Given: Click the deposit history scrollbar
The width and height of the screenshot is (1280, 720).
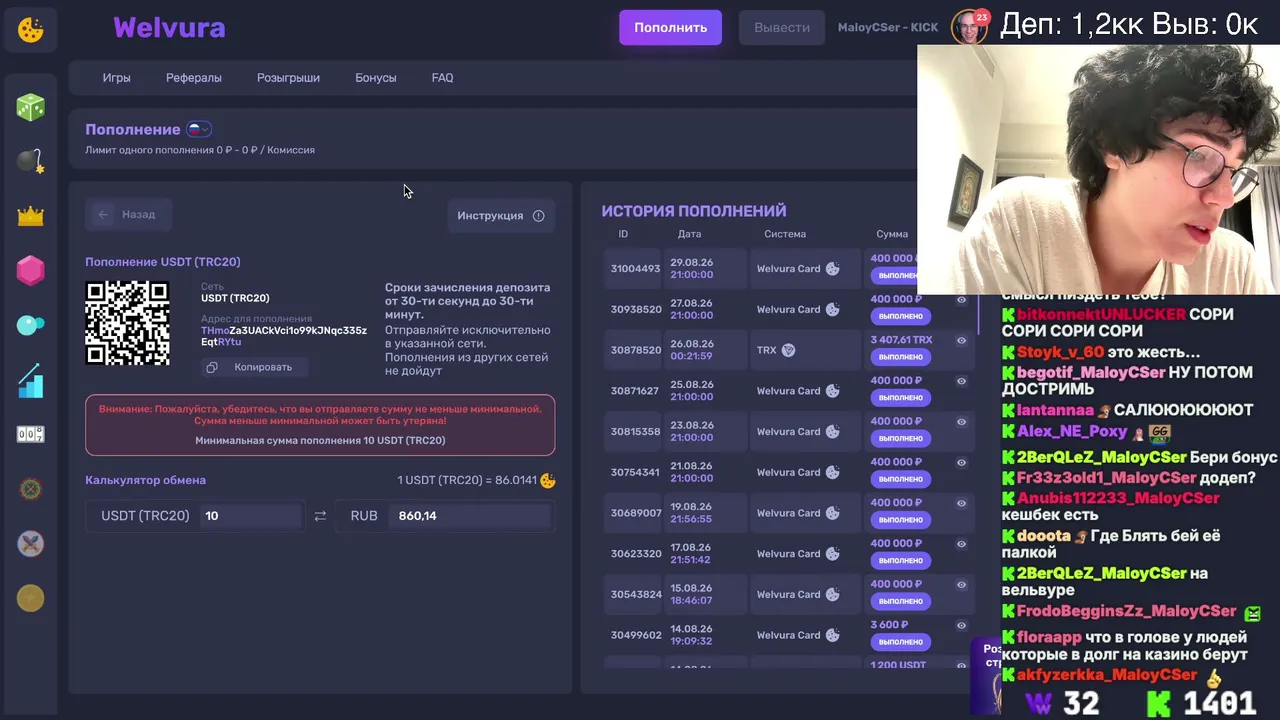Looking at the screenshot, I should coord(977,292).
